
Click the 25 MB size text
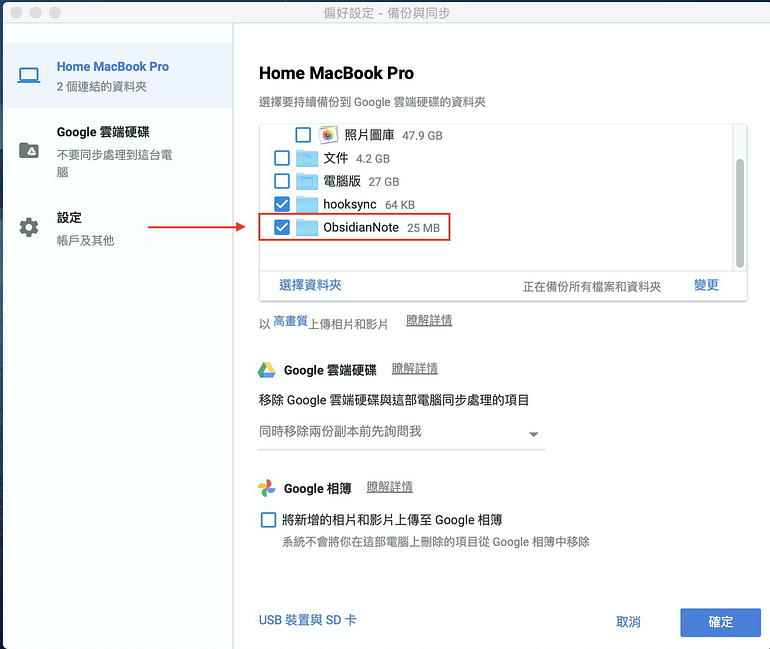423,228
